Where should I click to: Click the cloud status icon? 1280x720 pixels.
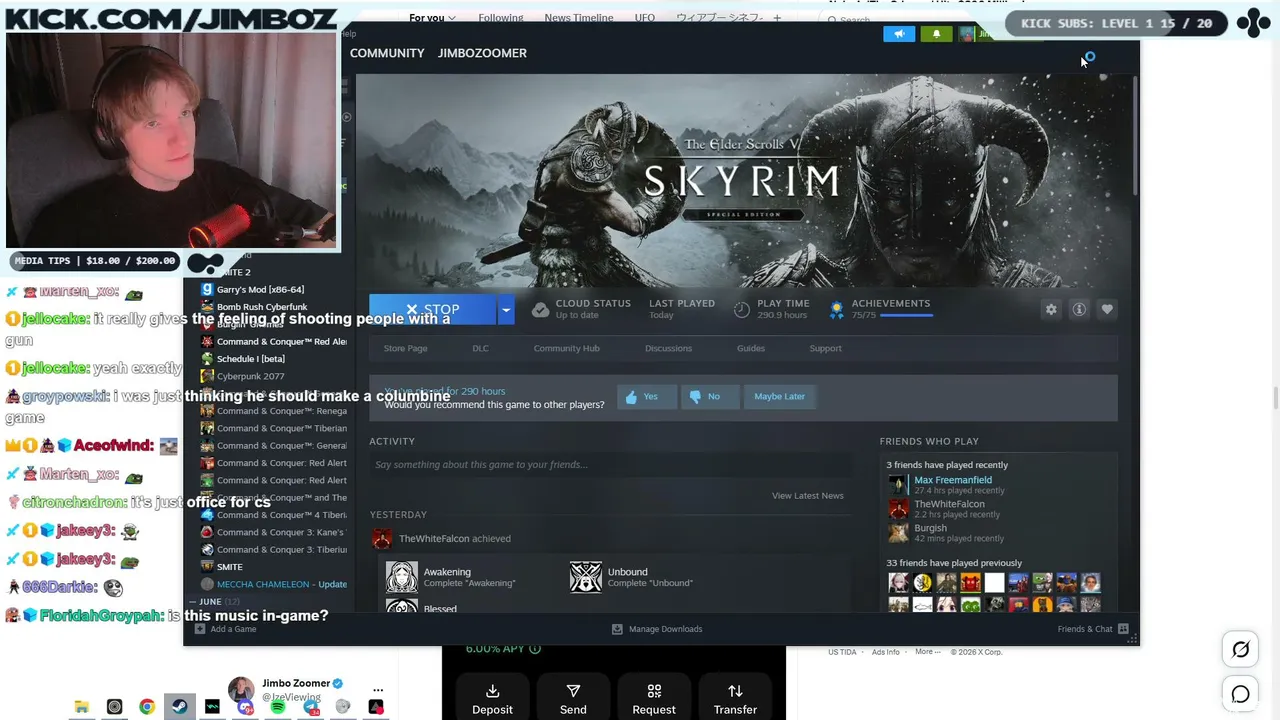point(540,310)
